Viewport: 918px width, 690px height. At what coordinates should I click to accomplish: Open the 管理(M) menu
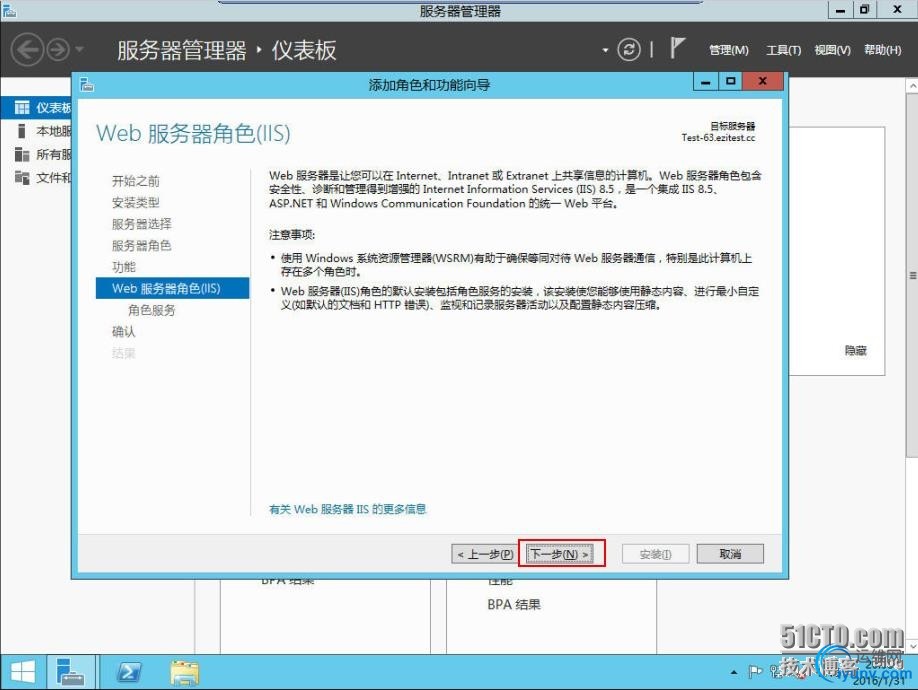click(728, 50)
